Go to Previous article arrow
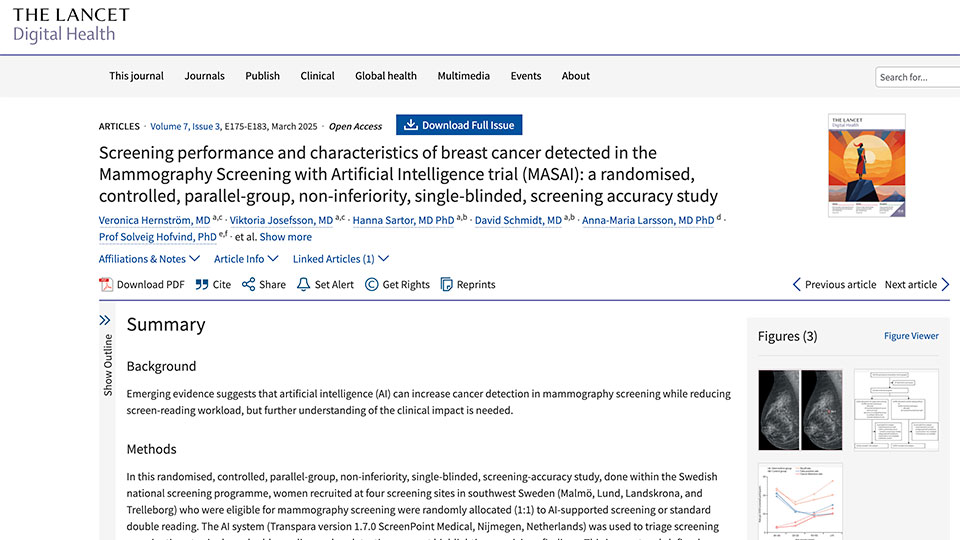Screen dimensions: 960x540 (797, 285)
